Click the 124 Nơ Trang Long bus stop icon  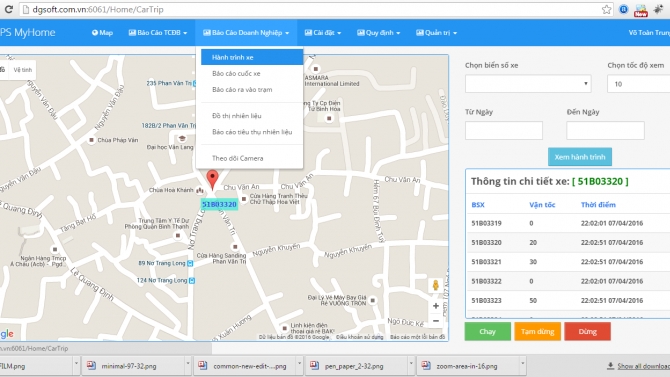[192, 280]
